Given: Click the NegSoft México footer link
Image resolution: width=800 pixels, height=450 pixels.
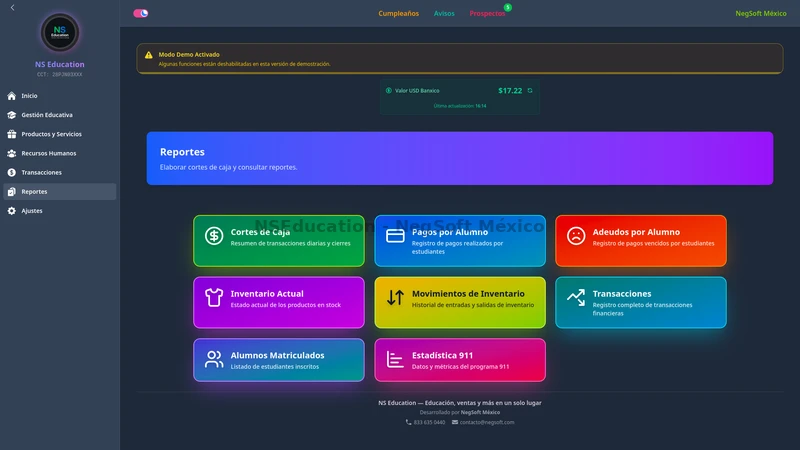Looking at the screenshot, I should (x=480, y=412).
